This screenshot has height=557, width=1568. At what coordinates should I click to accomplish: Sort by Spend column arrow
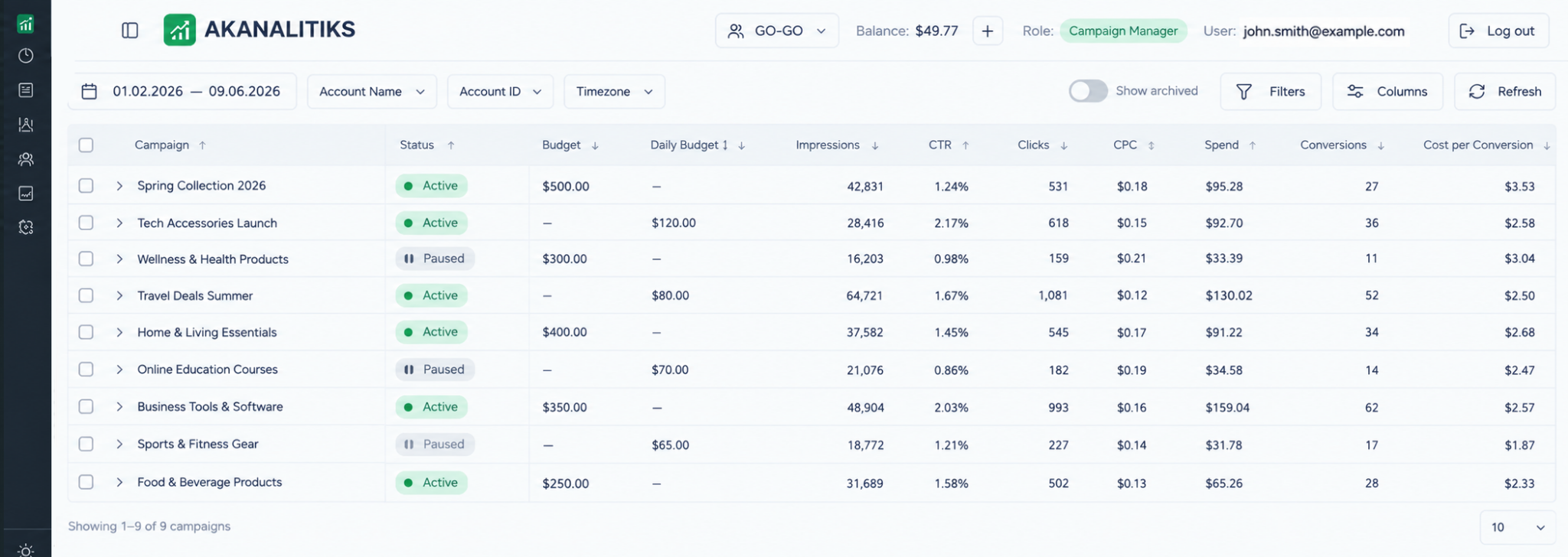point(1253,145)
